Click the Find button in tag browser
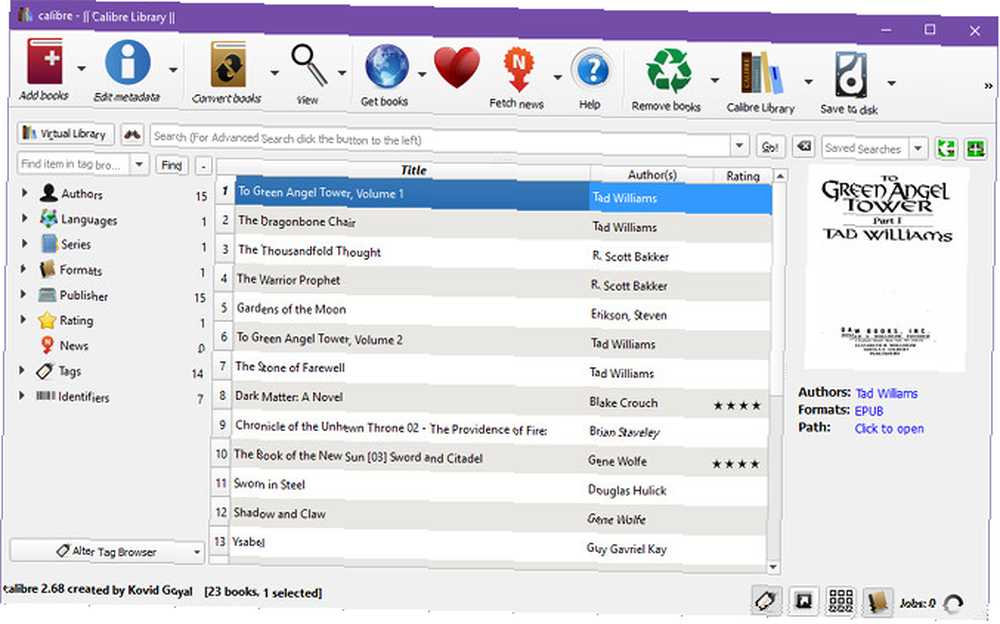Viewport: 1000px width, 624px height. tap(172, 165)
